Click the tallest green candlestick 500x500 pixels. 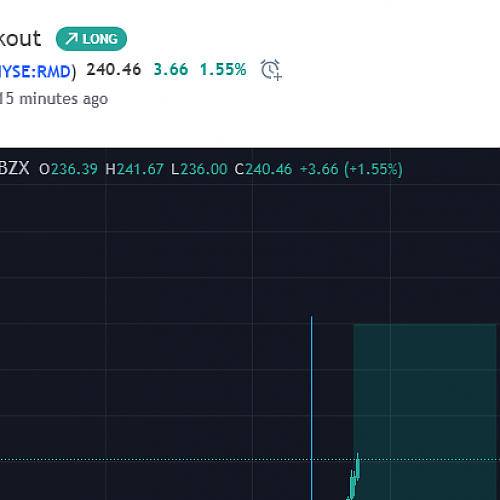358,467
